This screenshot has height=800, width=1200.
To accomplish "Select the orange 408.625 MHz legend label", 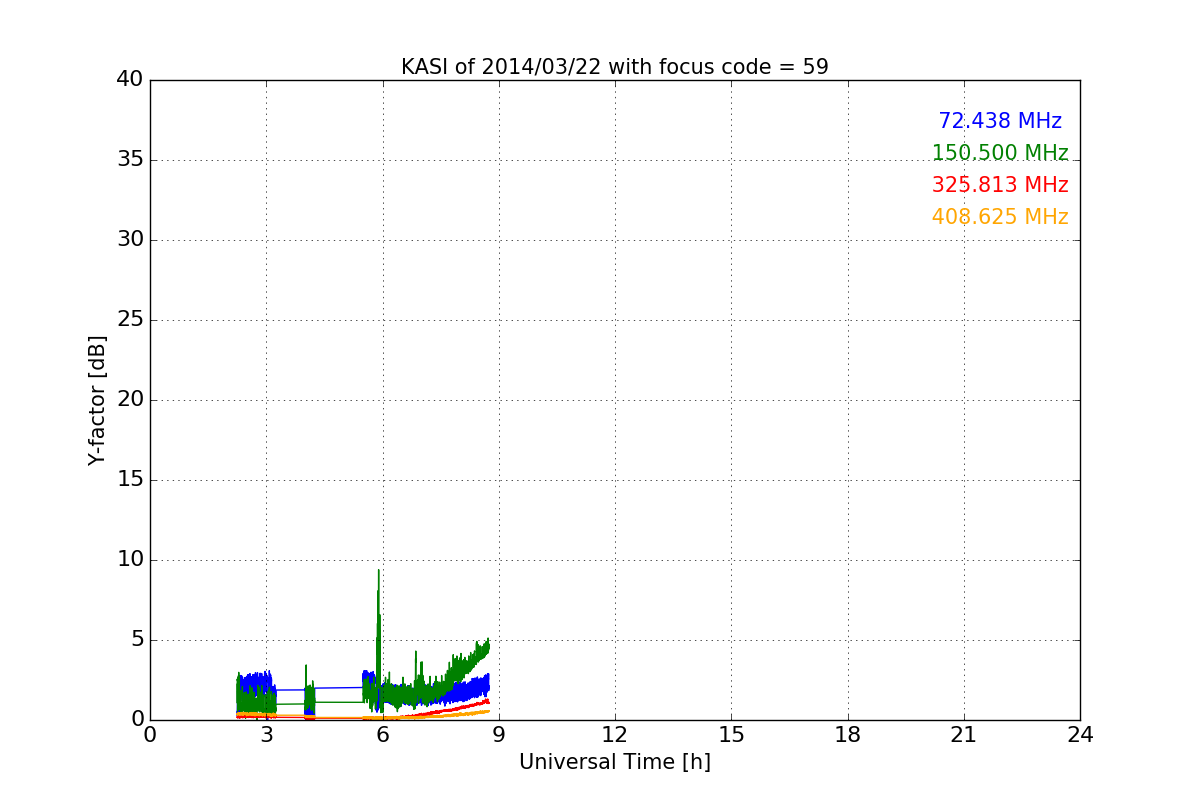I will pyautogui.click(x=1000, y=217).
